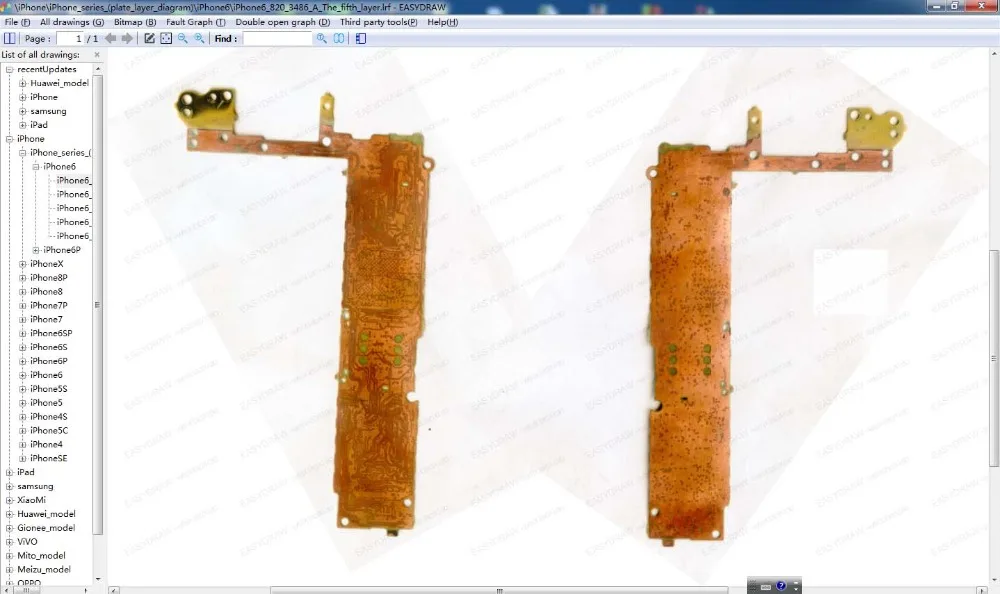Expand the Gionee_model tree node

(x=10, y=528)
